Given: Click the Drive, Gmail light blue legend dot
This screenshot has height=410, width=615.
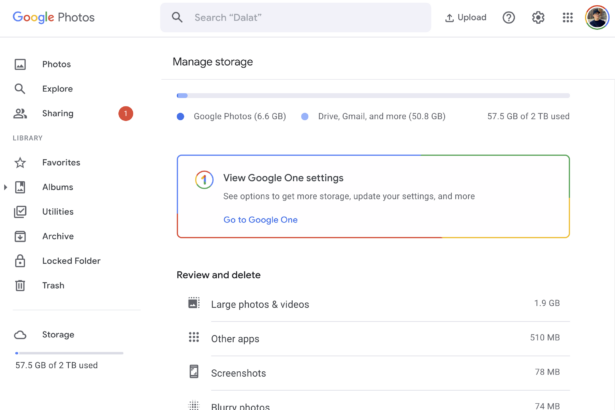Looking at the screenshot, I should [305, 117].
